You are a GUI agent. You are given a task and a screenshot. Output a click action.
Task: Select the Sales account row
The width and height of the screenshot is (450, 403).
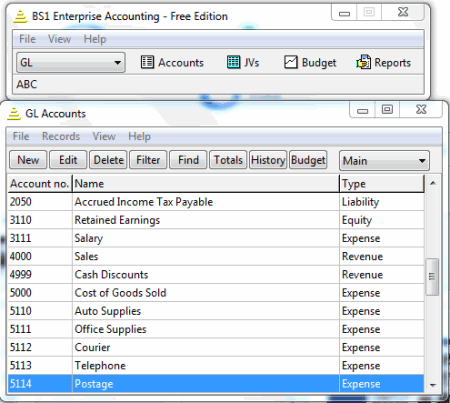click(x=216, y=256)
